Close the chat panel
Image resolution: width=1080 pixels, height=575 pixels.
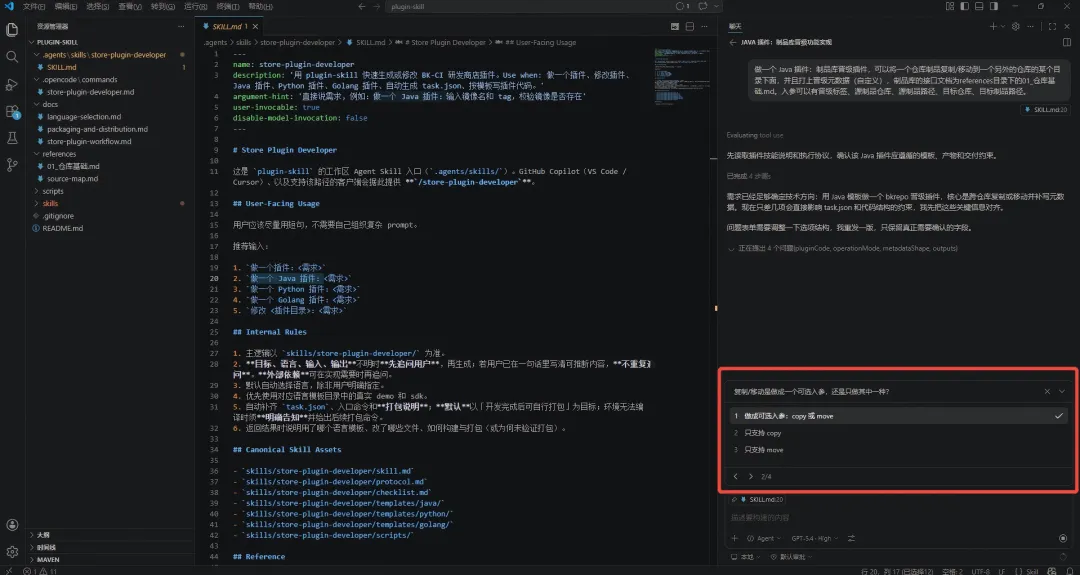(1067, 27)
